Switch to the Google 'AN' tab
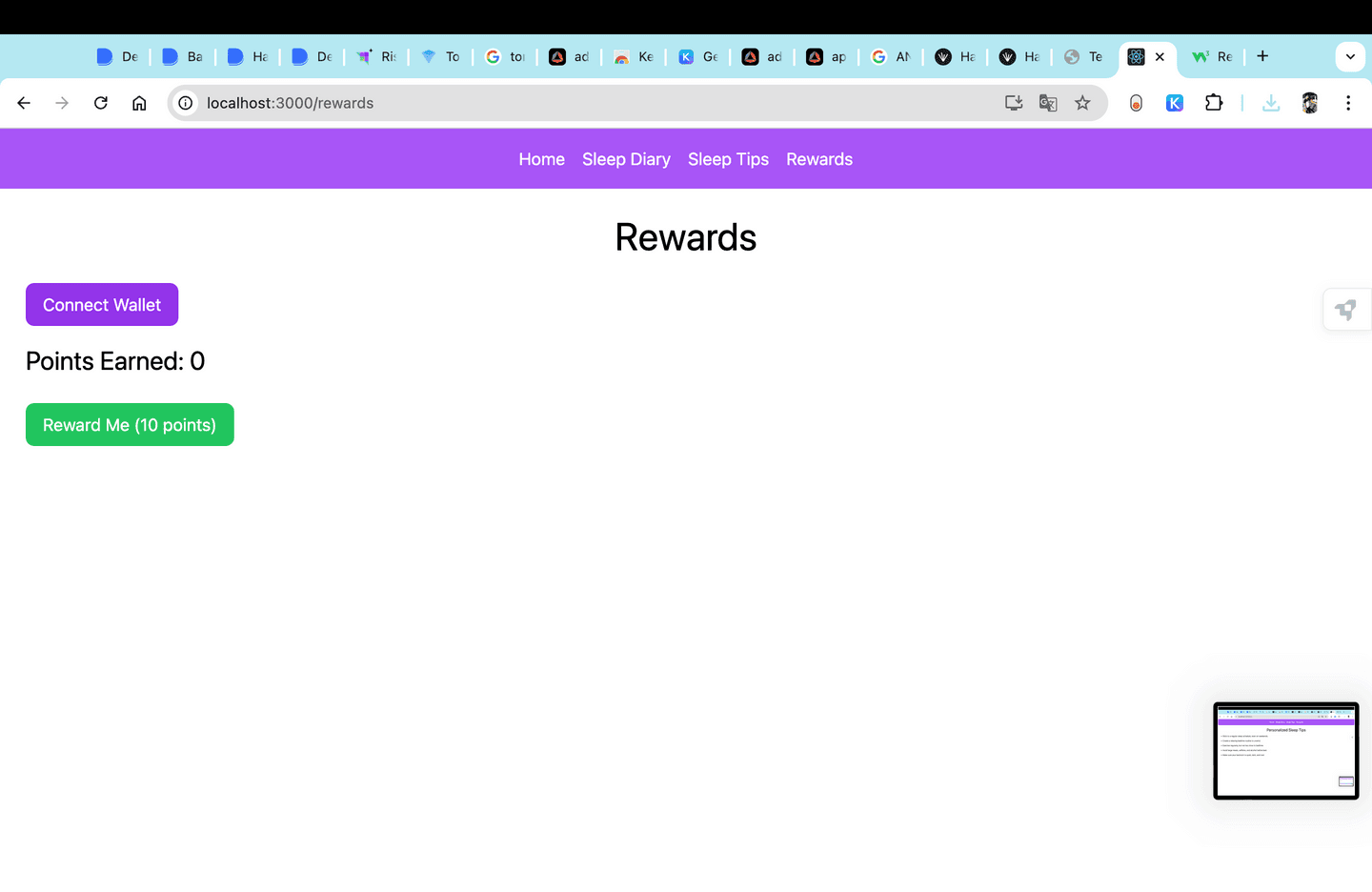 point(891,57)
